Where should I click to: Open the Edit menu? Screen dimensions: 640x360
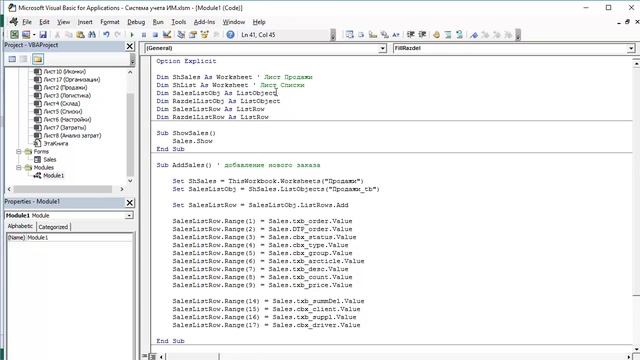point(44,22)
